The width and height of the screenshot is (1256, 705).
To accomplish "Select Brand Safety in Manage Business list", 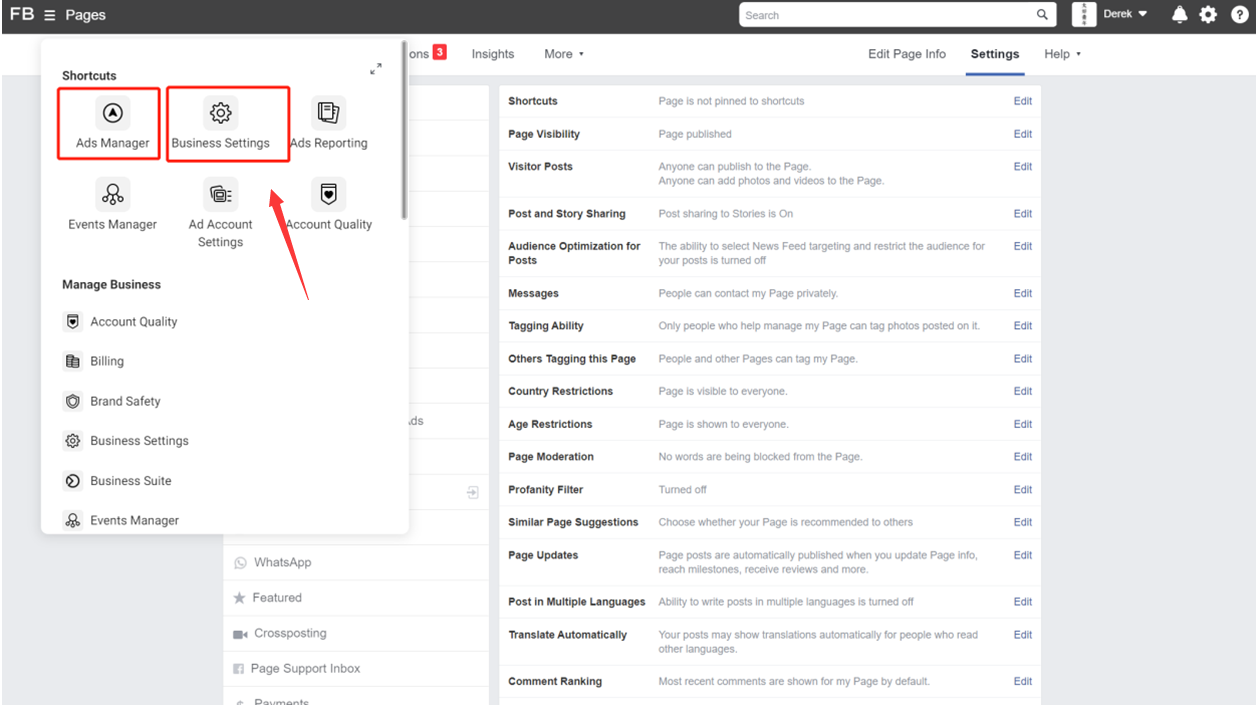I will click(x=125, y=401).
